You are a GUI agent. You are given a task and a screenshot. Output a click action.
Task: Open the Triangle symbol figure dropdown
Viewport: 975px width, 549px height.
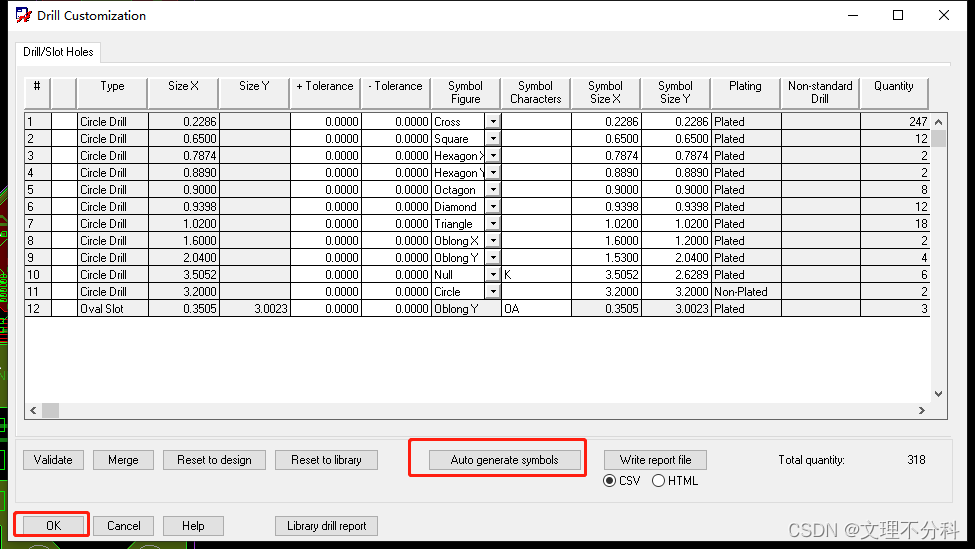tap(492, 224)
